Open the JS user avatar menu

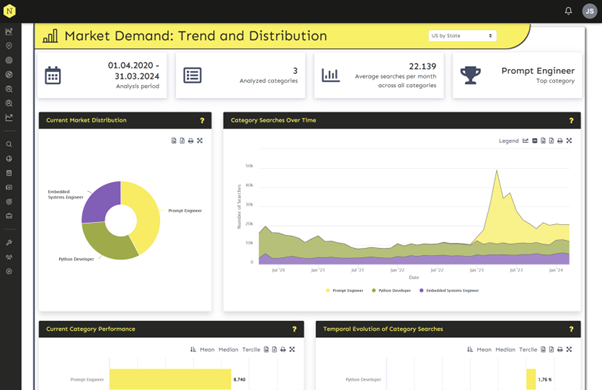click(x=589, y=11)
